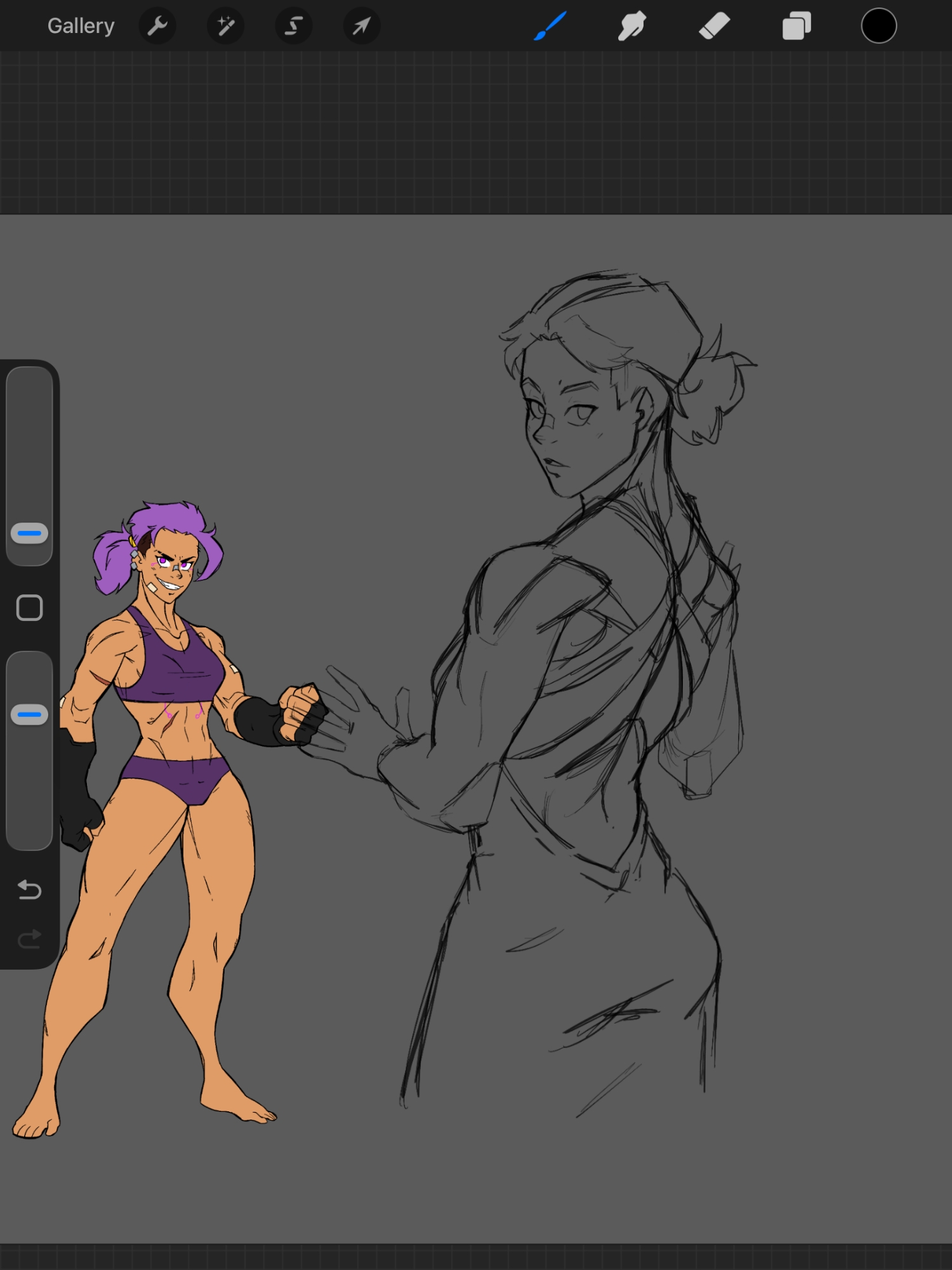Activate the Selection tool
This screenshot has width=952, height=1270.
(x=293, y=26)
